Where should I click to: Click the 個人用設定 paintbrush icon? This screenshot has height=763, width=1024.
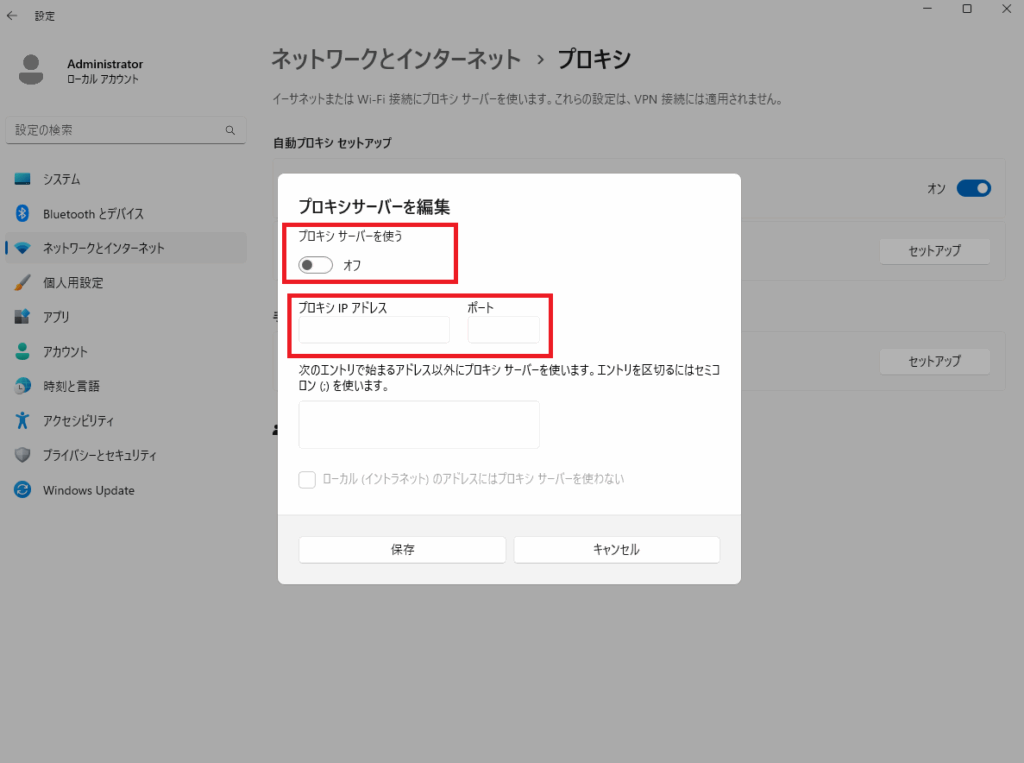22,283
